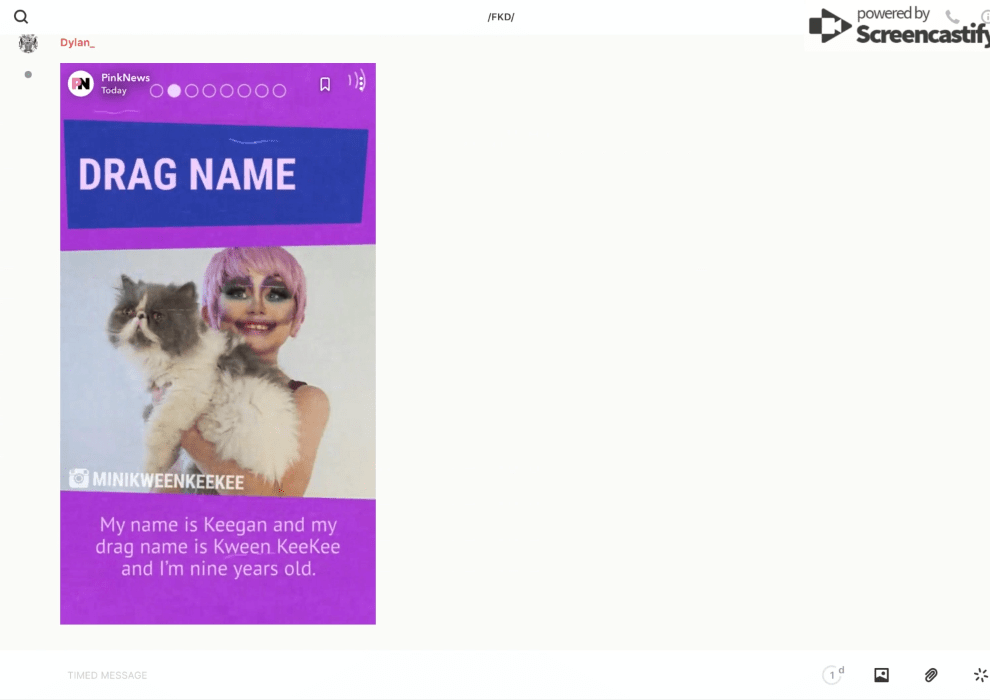Click the Dylan_ username link

77,43
